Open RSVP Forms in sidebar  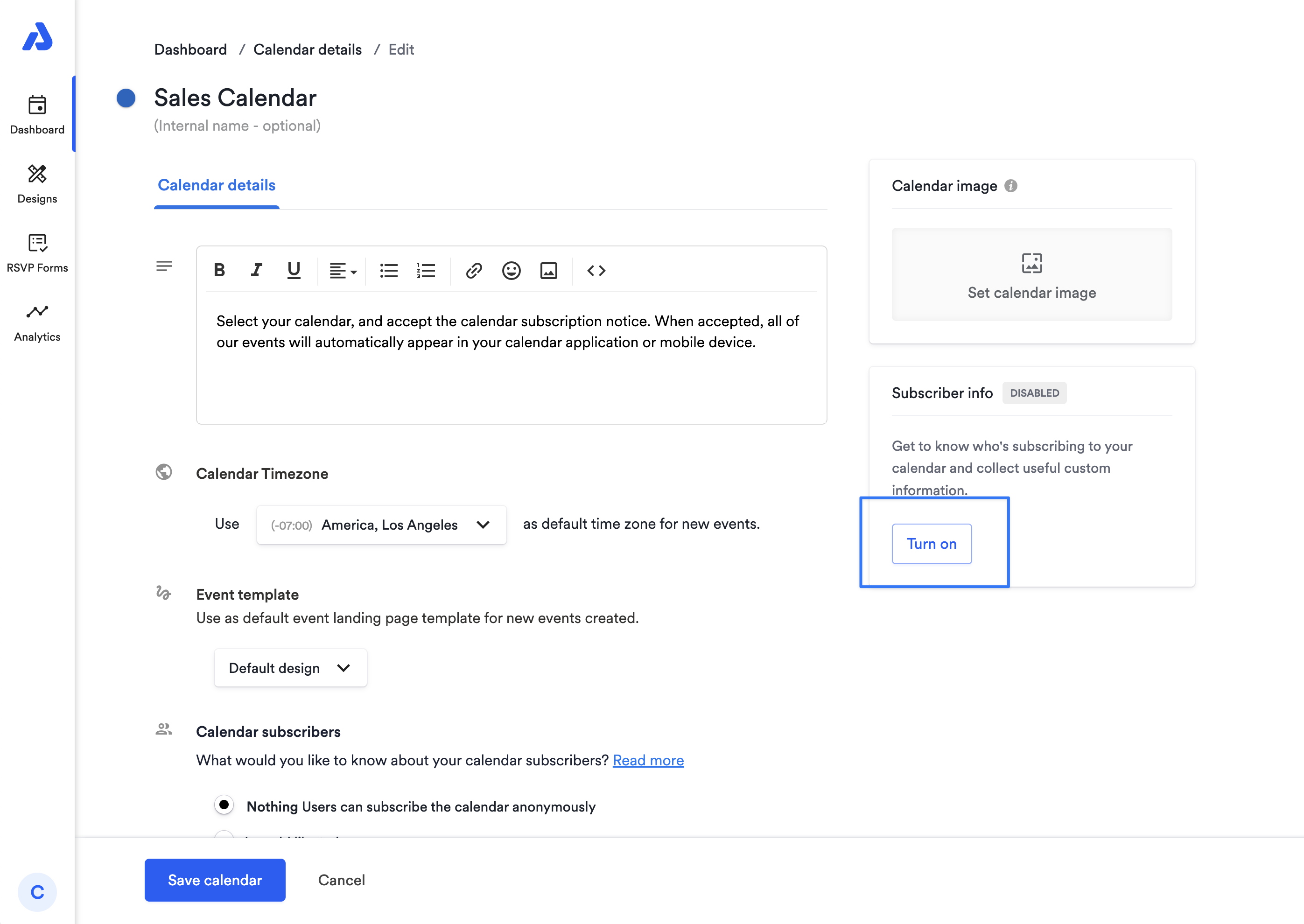37,253
